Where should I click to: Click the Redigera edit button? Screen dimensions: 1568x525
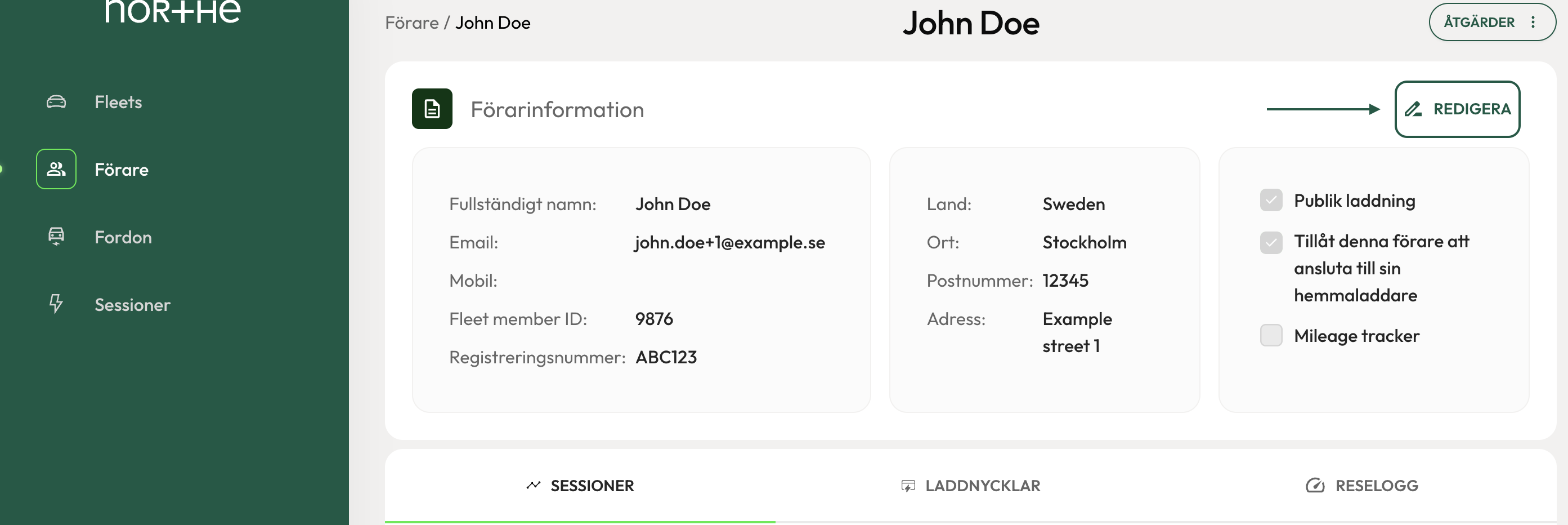(x=1457, y=109)
